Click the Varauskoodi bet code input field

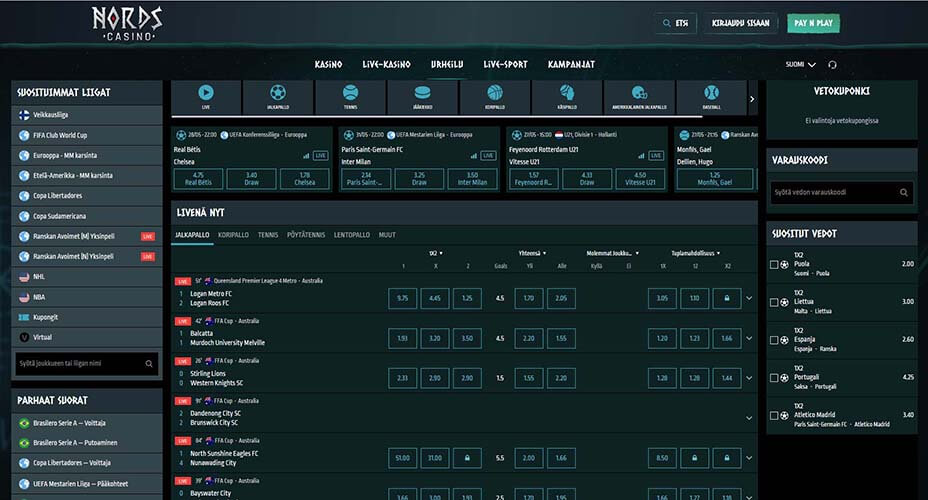841,192
